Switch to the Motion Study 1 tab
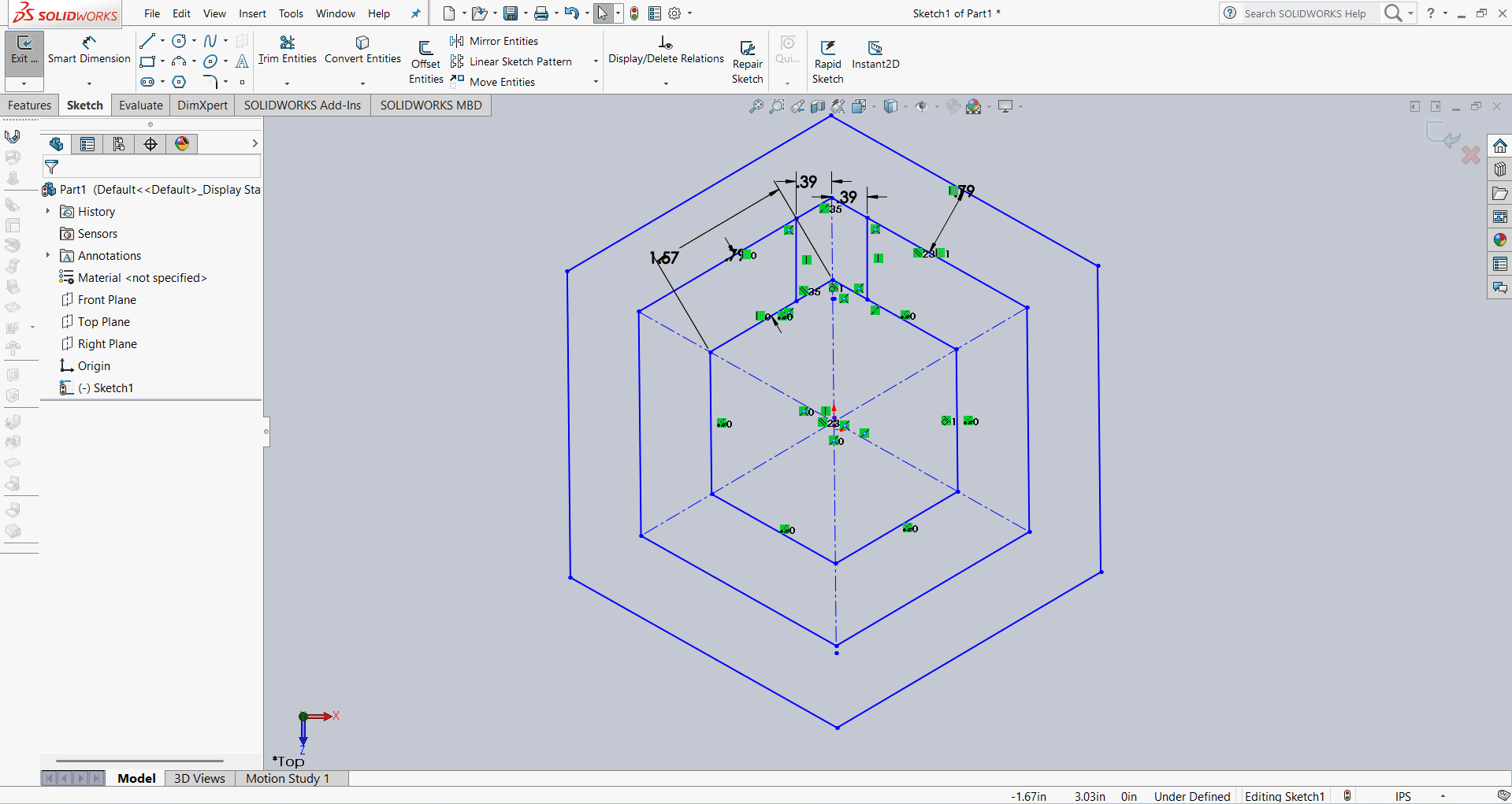 [288, 778]
